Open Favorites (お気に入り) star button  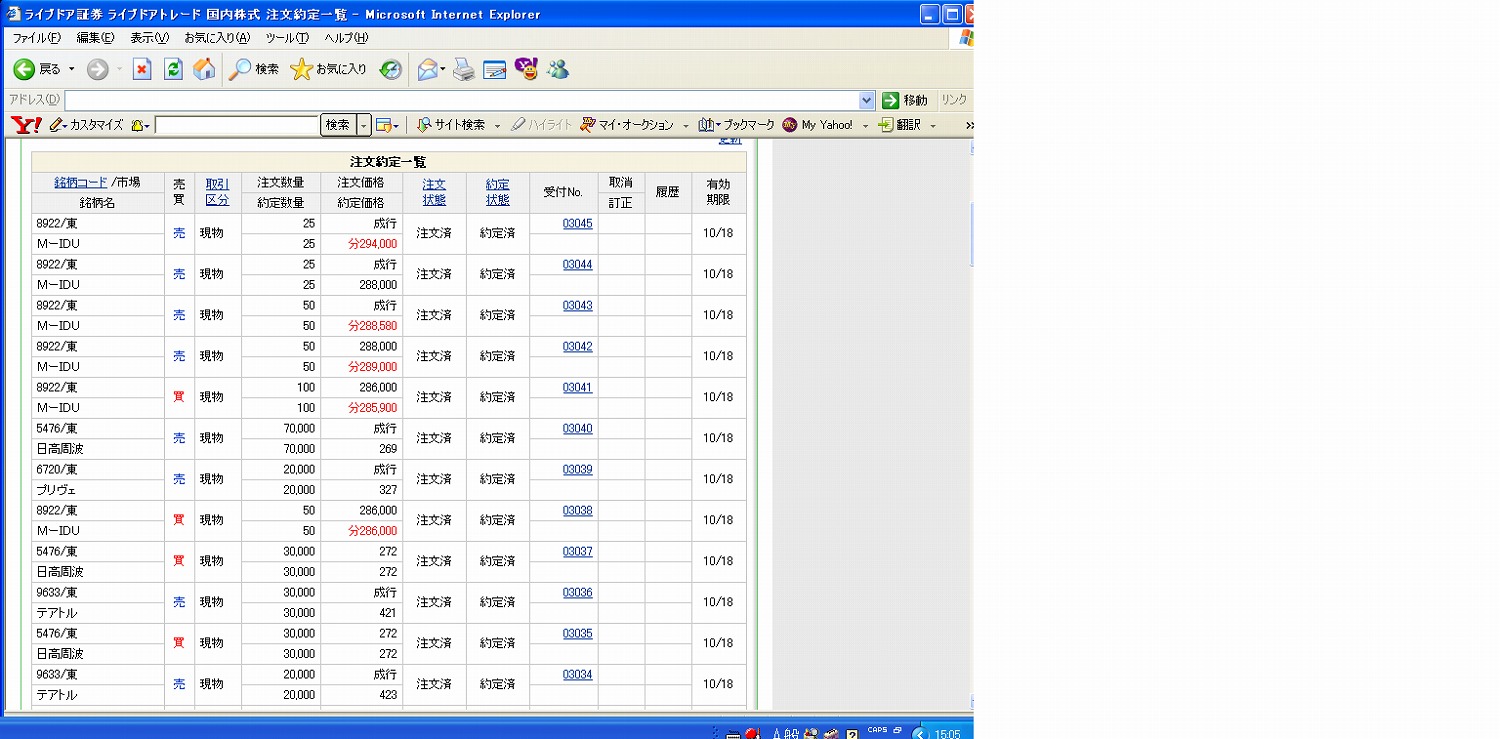(x=329, y=69)
